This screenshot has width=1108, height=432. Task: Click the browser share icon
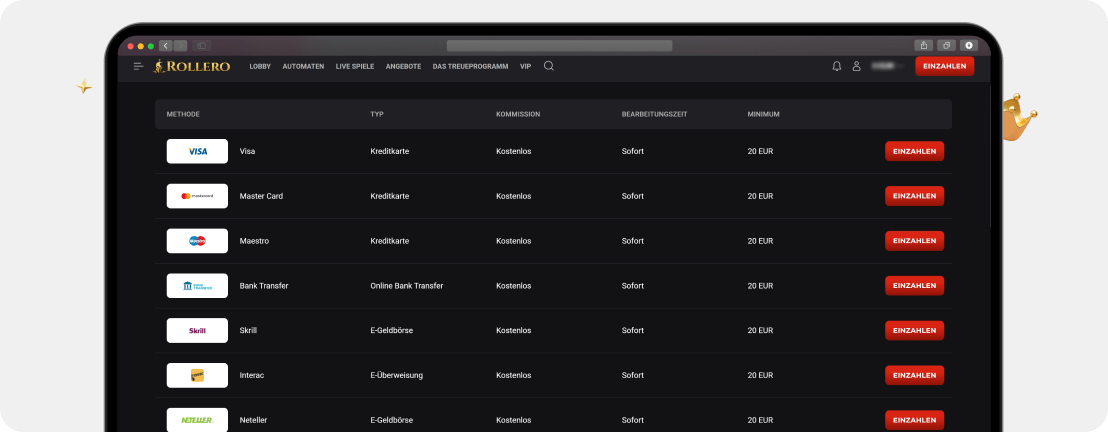(x=923, y=45)
